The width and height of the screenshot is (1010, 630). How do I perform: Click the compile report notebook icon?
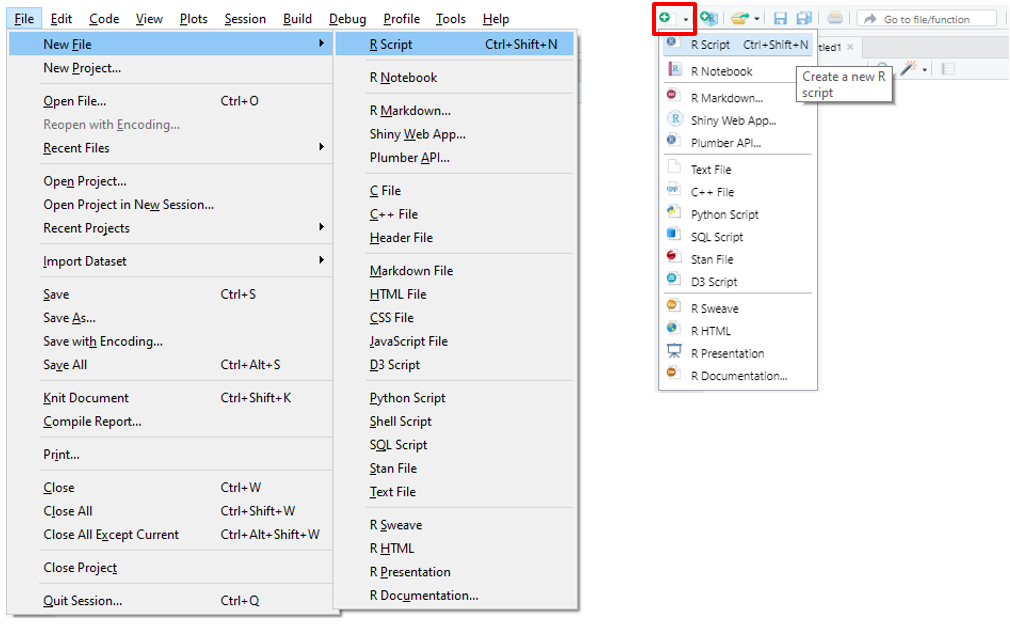(948, 68)
